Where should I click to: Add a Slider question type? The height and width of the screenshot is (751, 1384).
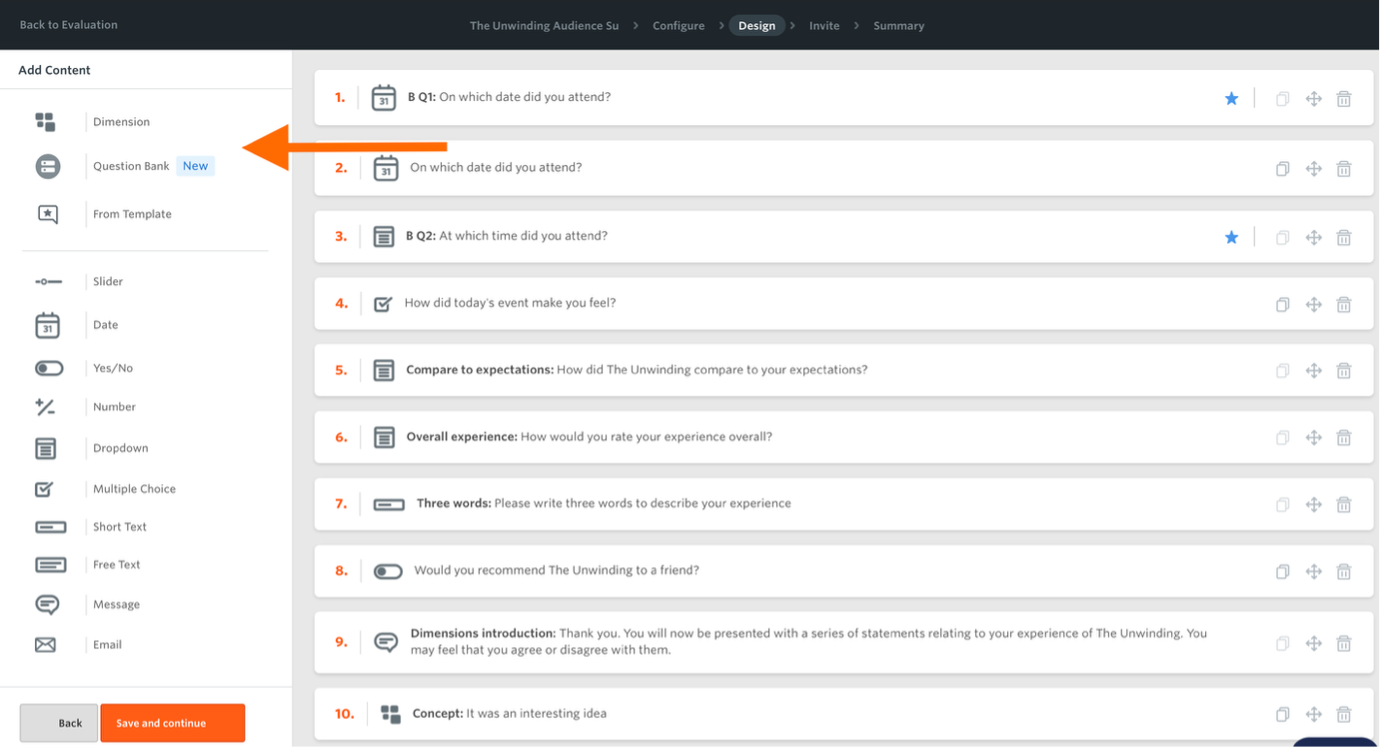click(x=107, y=282)
